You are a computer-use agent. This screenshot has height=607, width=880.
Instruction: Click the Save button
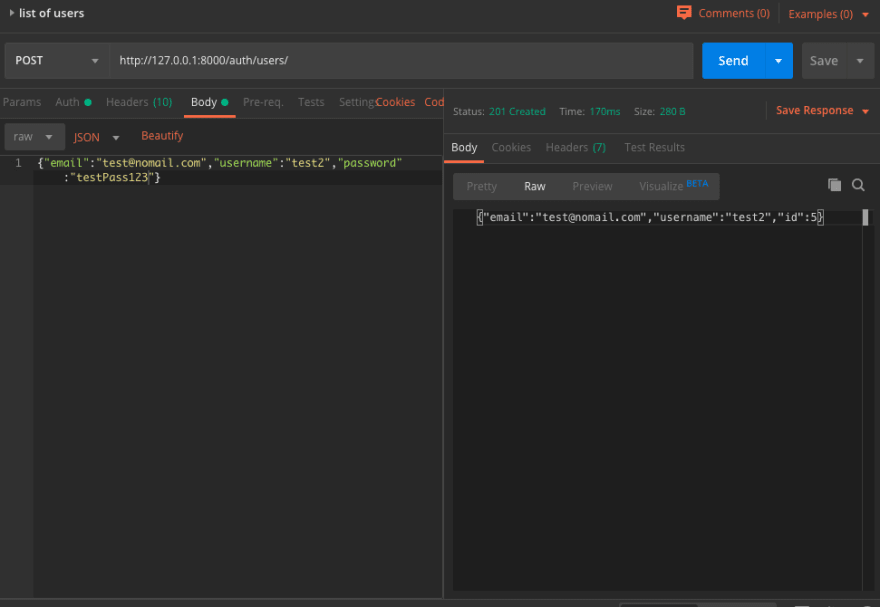coord(824,61)
